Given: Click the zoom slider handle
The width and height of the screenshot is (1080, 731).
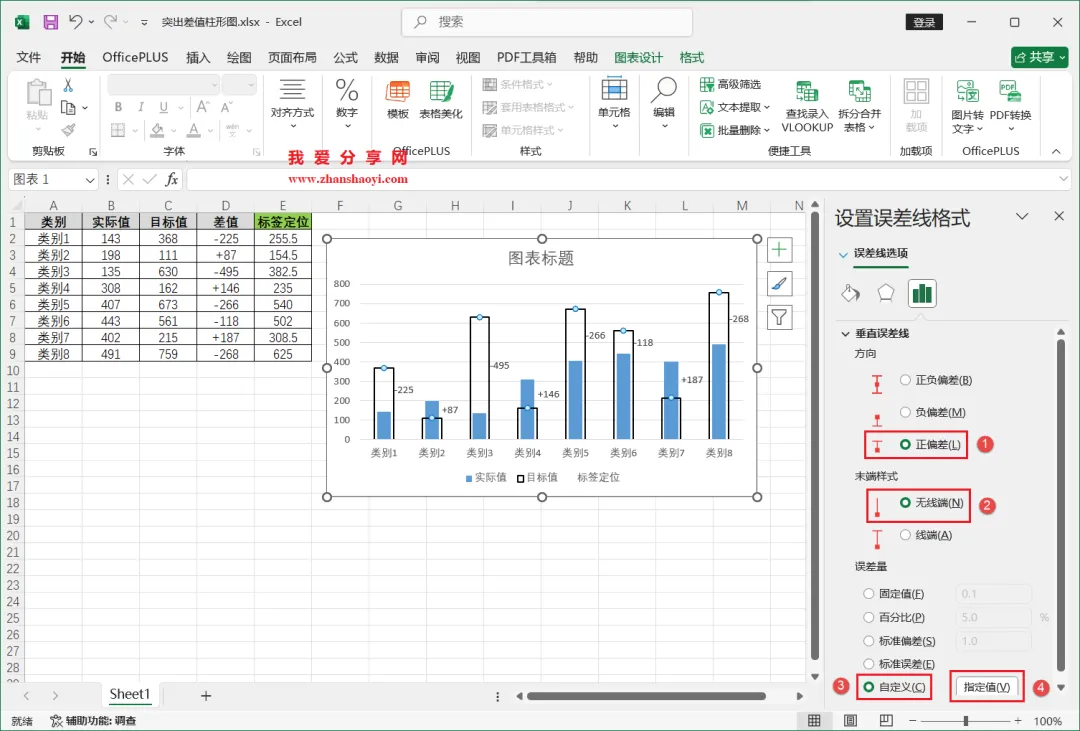Looking at the screenshot, I should [966, 721].
